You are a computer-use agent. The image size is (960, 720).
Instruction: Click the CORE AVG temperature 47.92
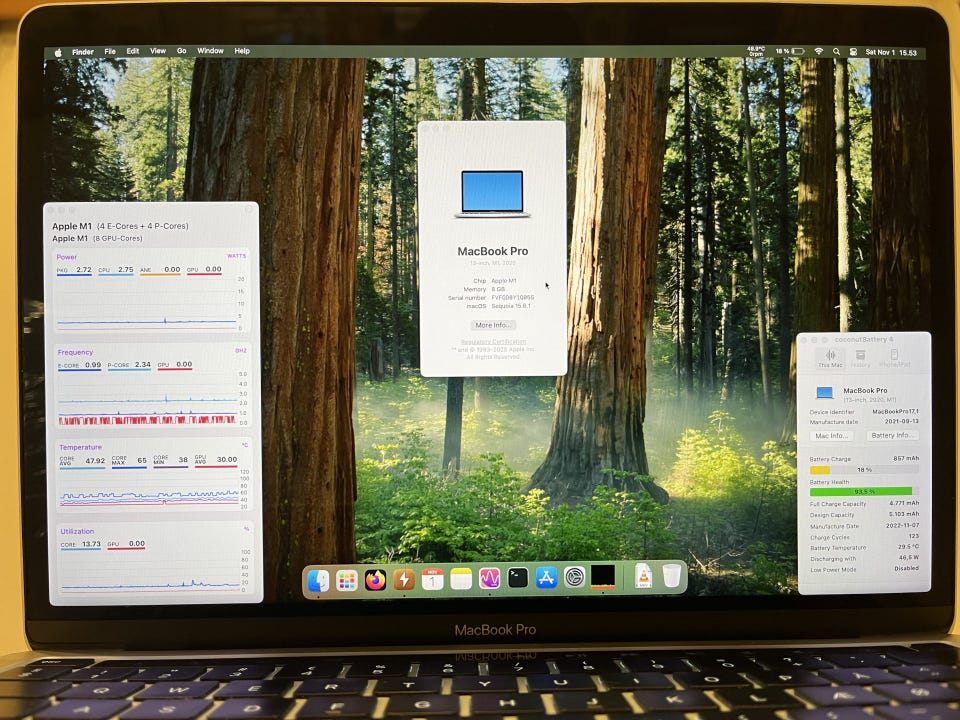coord(95,461)
